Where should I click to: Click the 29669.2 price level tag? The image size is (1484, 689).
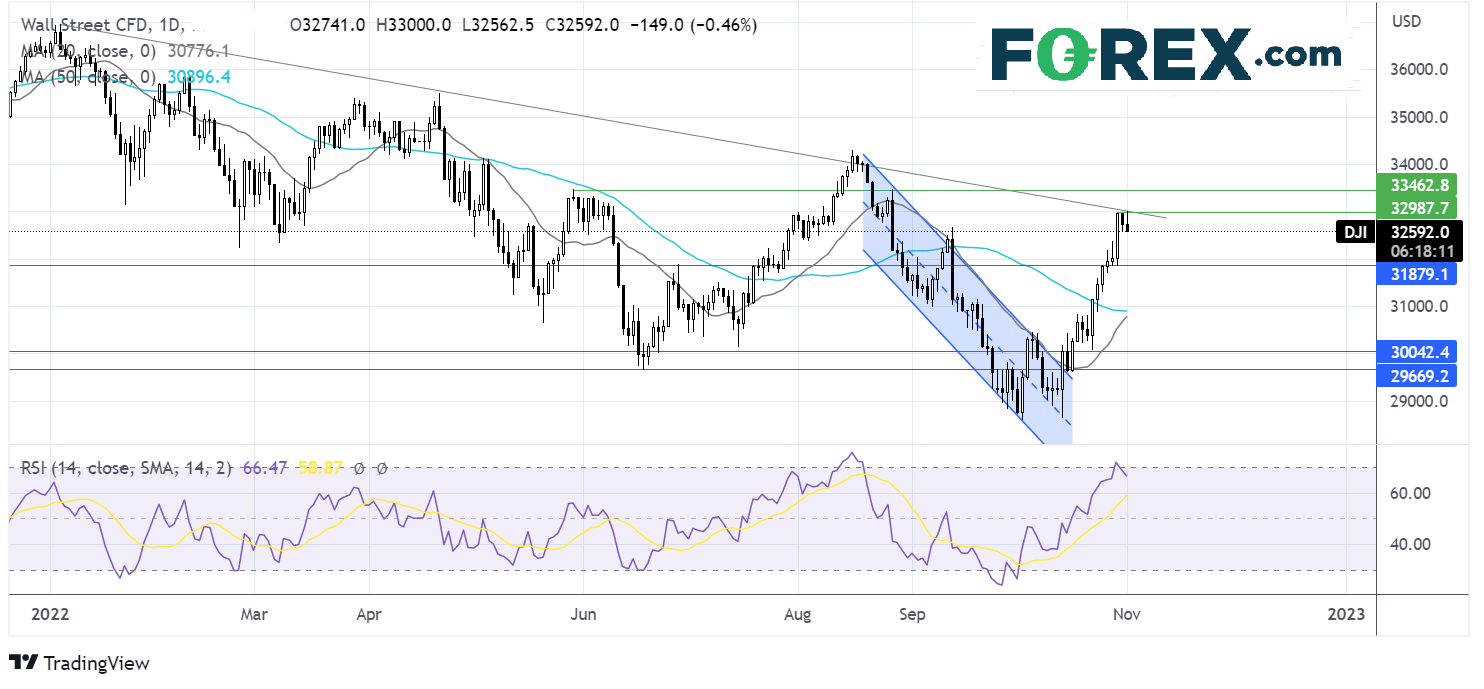point(1418,376)
